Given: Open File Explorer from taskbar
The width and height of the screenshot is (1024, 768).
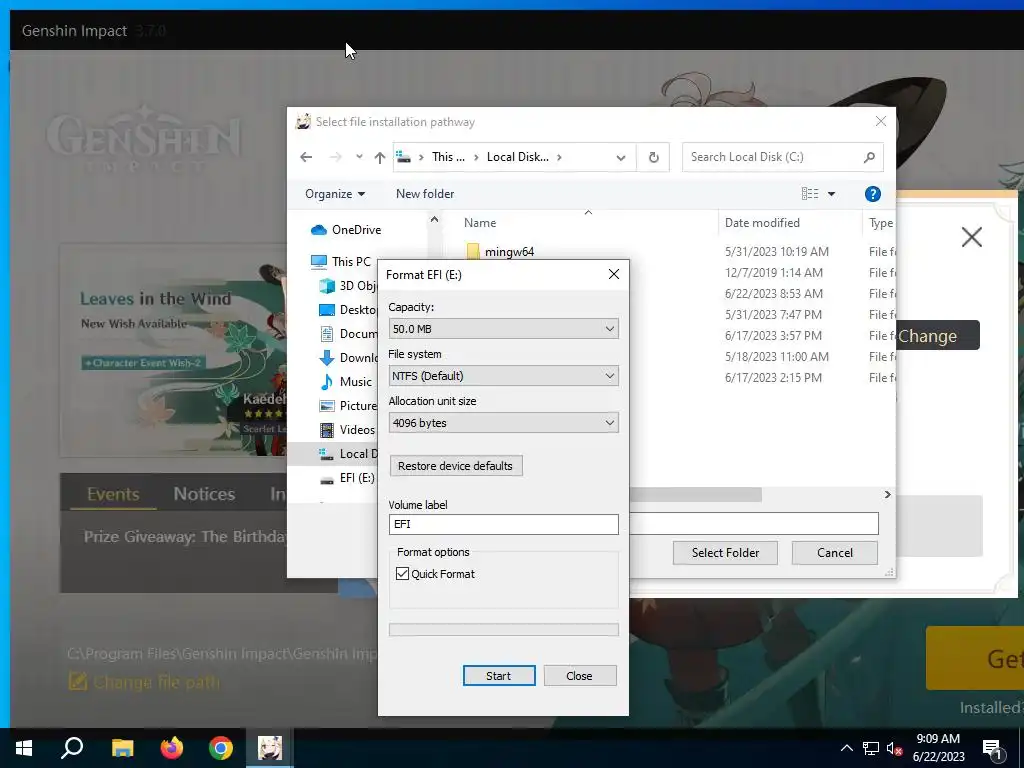Looking at the screenshot, I should [122, 748].
